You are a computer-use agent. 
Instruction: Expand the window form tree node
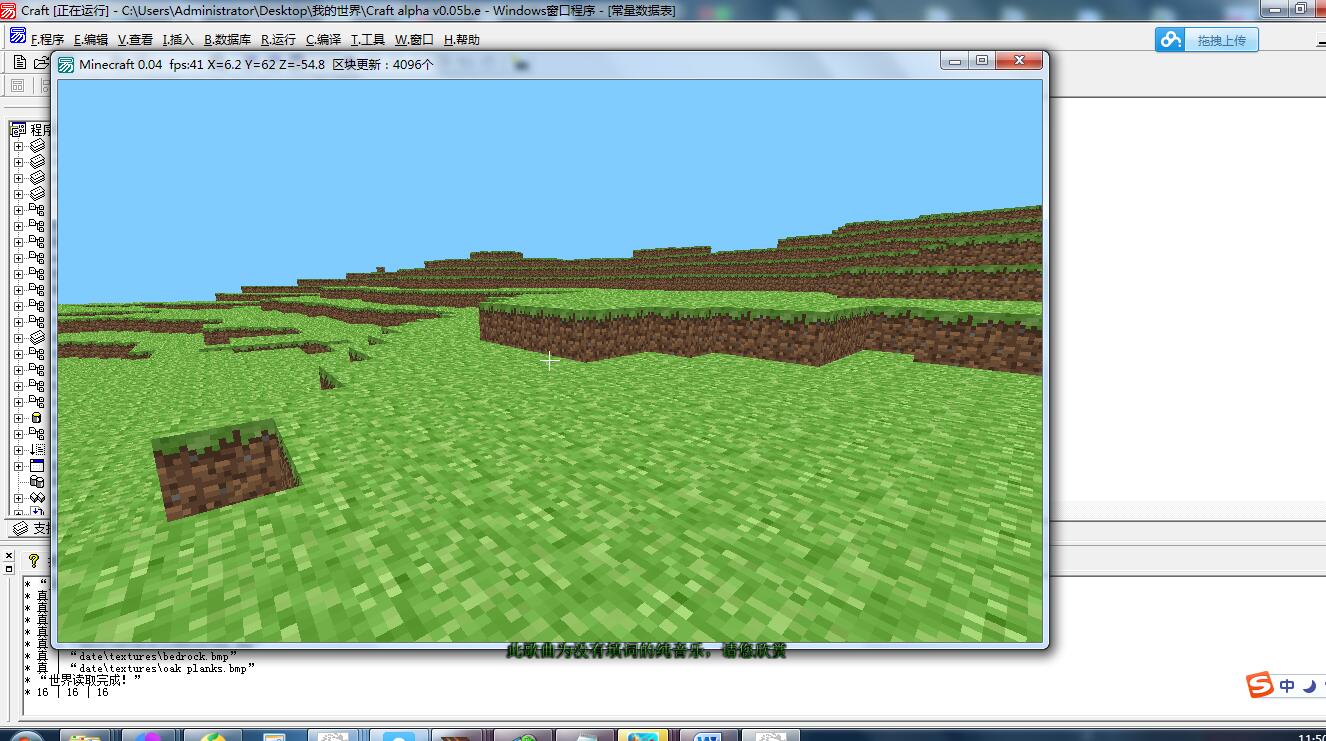[x=18, y=466]
